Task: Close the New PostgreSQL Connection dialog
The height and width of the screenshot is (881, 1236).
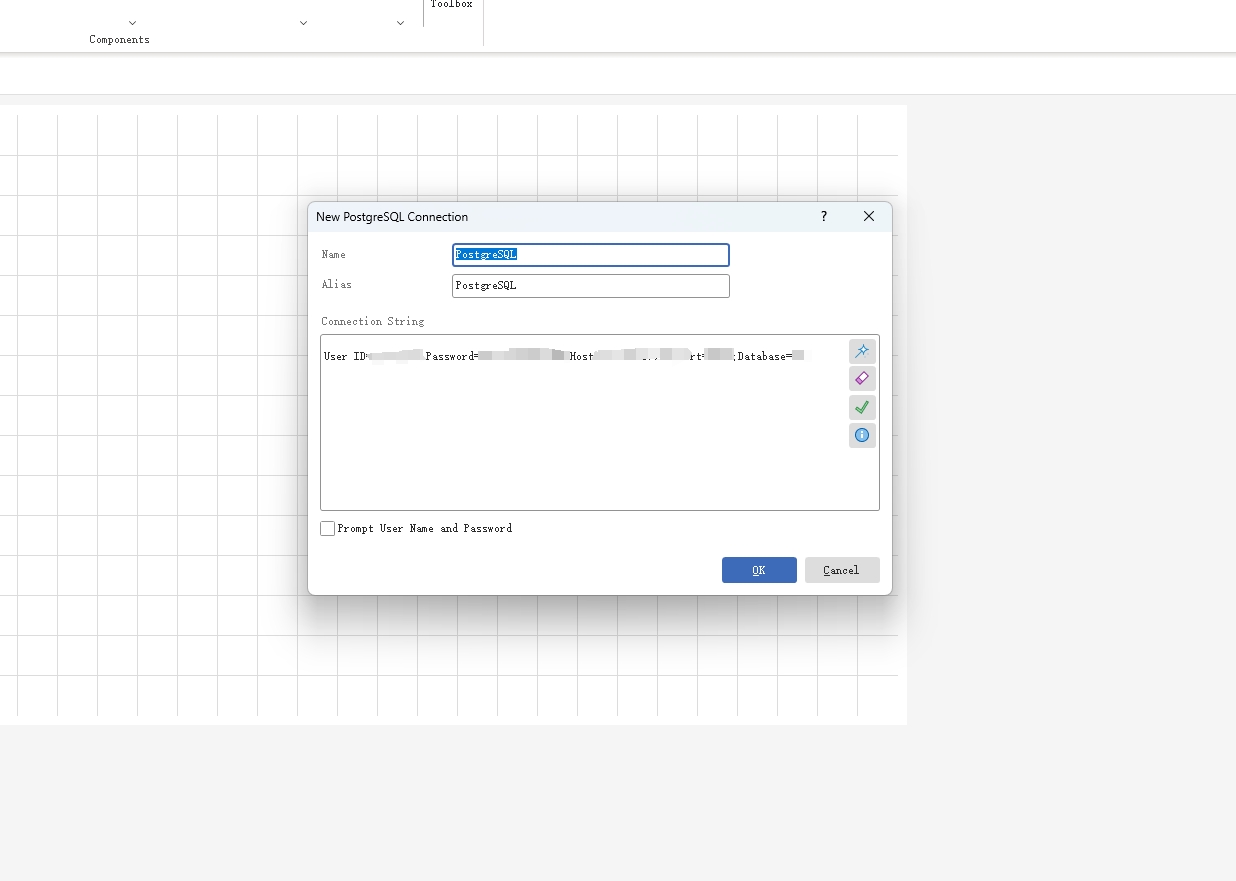Action: click(869, 216)
